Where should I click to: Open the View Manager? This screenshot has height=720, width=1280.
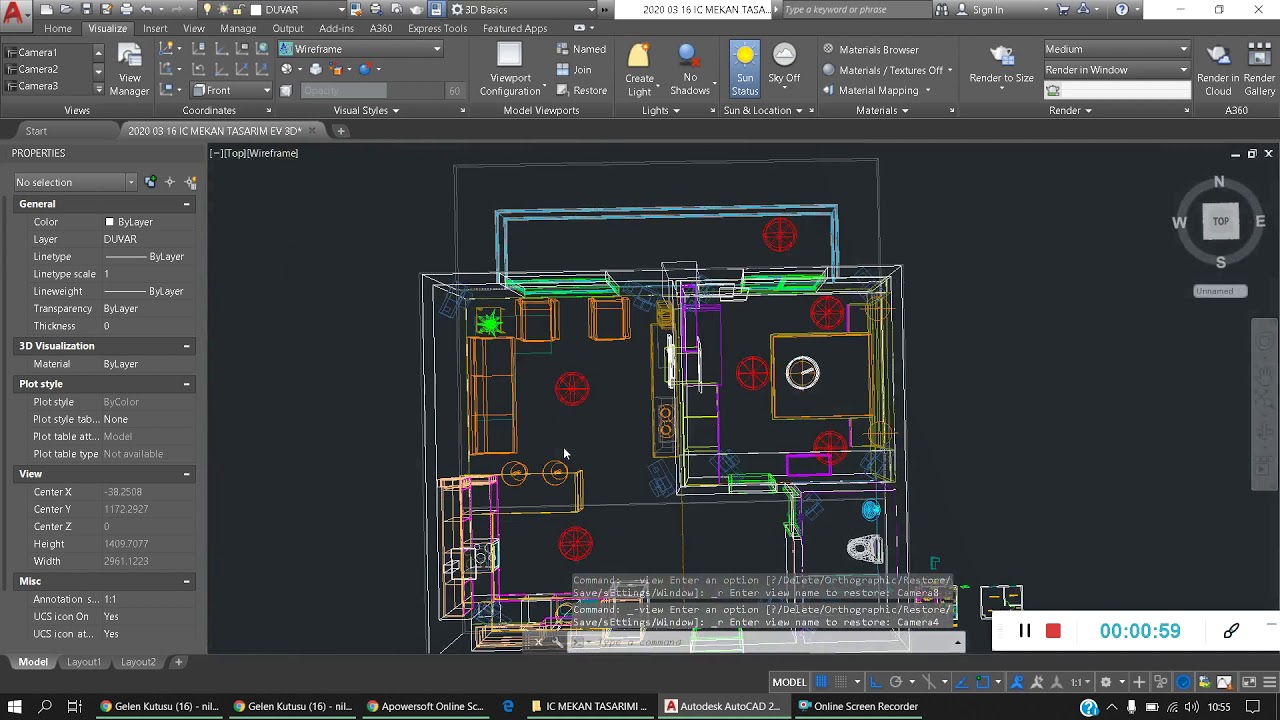pyautogui.click(x=129, y=70)
